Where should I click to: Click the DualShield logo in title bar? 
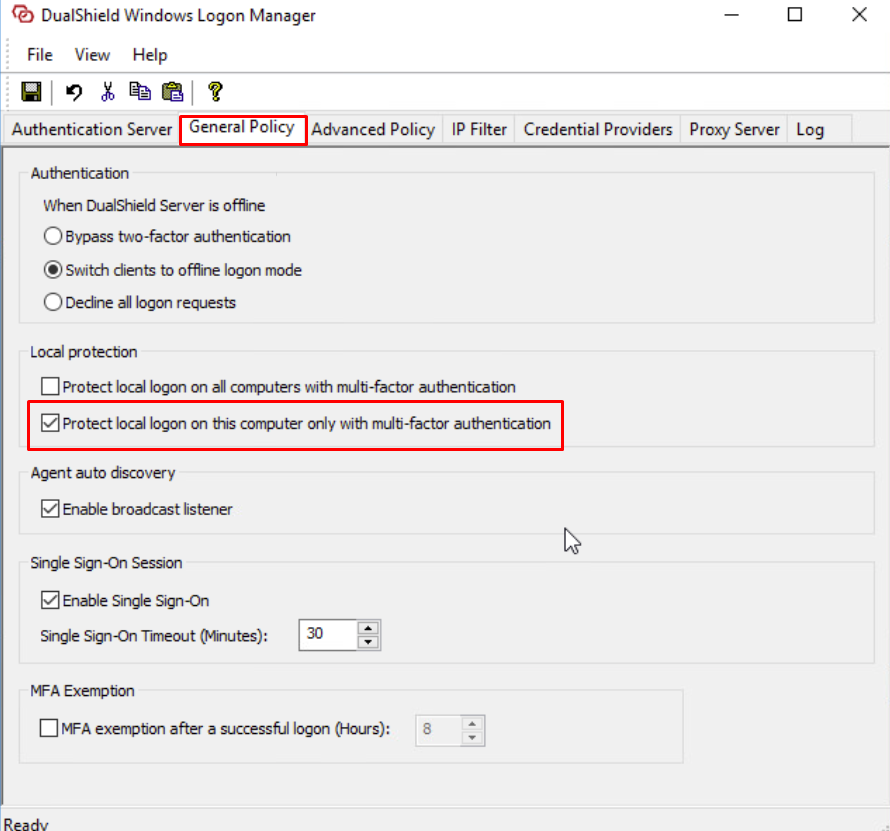click(23, 14)
